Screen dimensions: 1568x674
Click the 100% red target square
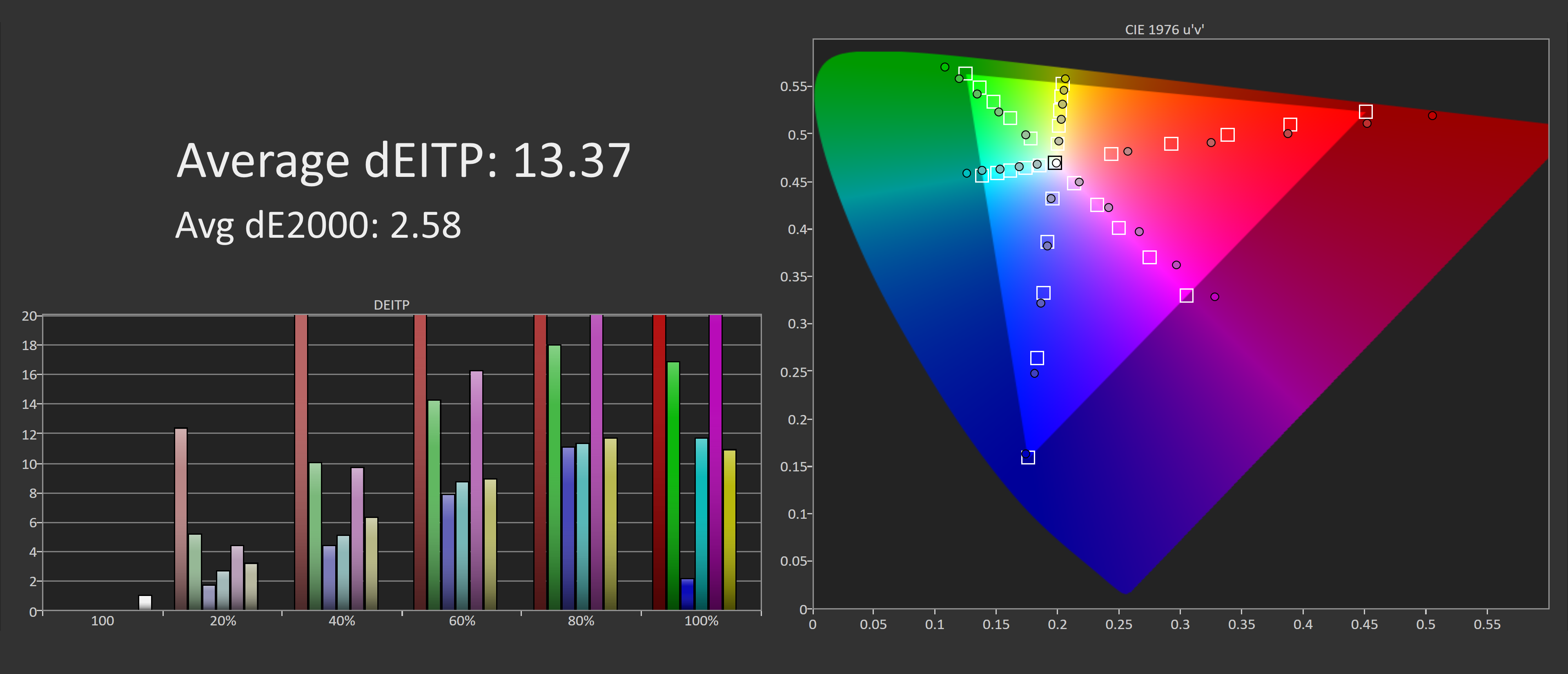coord(1365,112)
